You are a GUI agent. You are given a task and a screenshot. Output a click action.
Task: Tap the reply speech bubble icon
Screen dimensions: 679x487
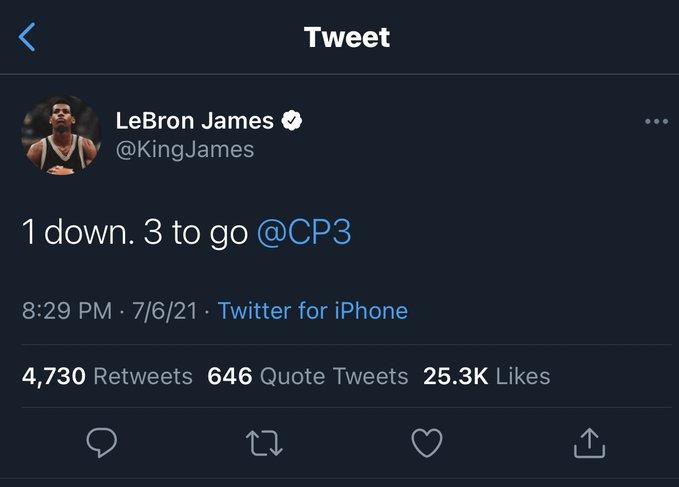pyautogui.click(x=102, y=441)
